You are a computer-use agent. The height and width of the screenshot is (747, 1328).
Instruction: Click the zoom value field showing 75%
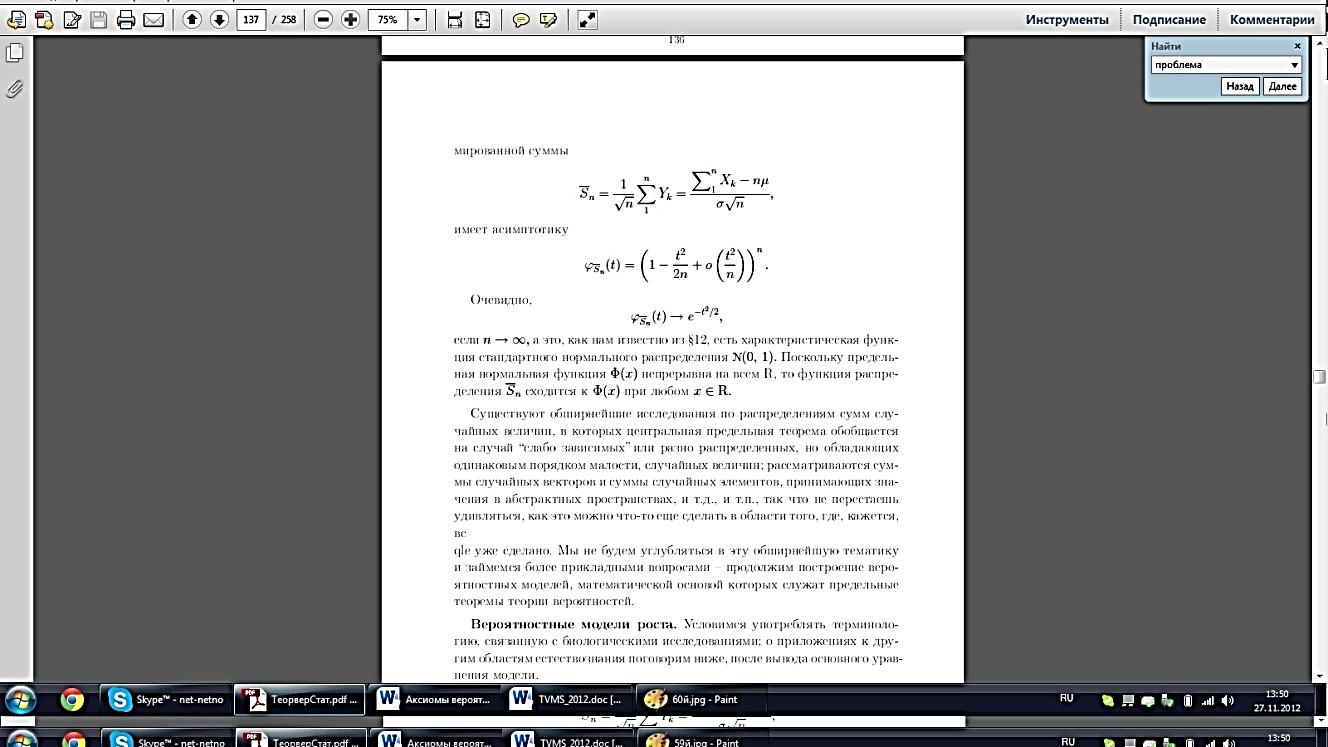coord(388,19)
